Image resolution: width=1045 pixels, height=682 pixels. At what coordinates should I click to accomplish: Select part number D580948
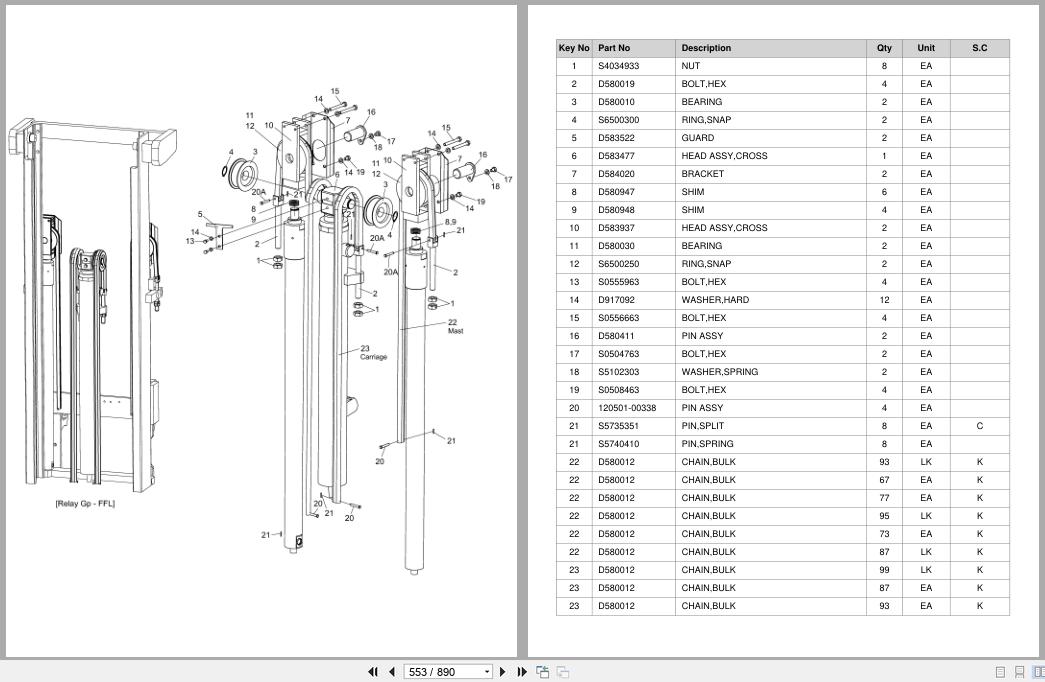pos(616,210)
